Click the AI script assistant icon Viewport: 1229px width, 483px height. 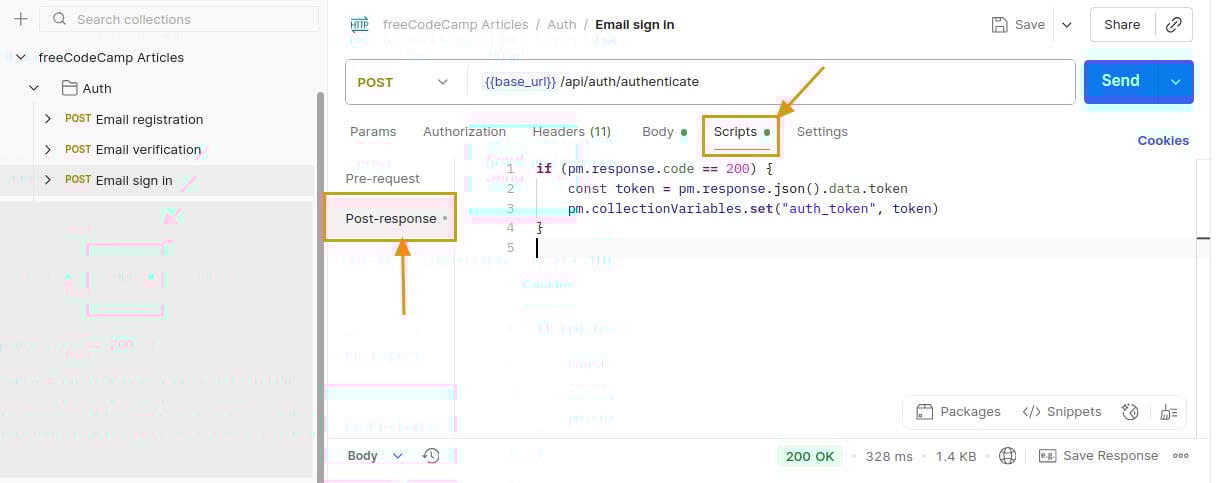click(1130, 412)
